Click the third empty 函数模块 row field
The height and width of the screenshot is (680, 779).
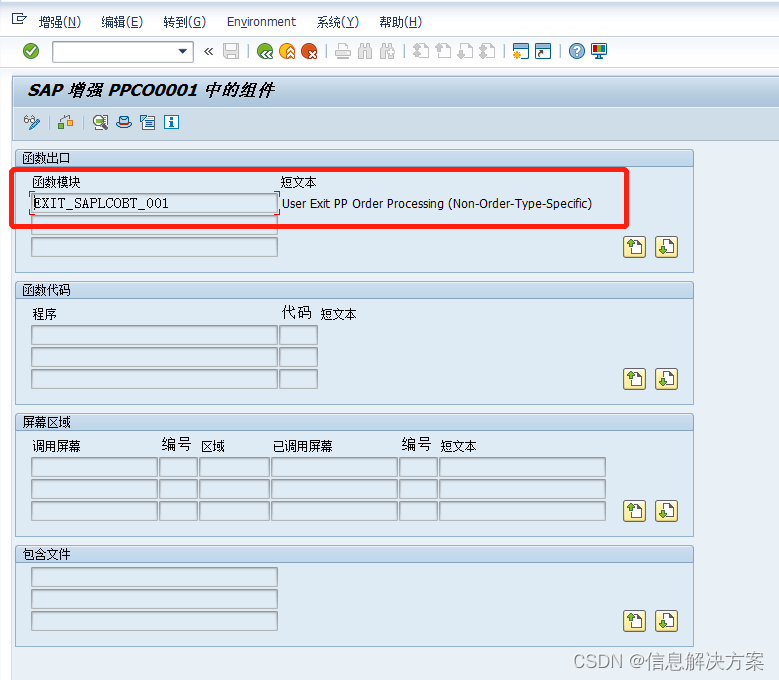click(x=154, y=247)
